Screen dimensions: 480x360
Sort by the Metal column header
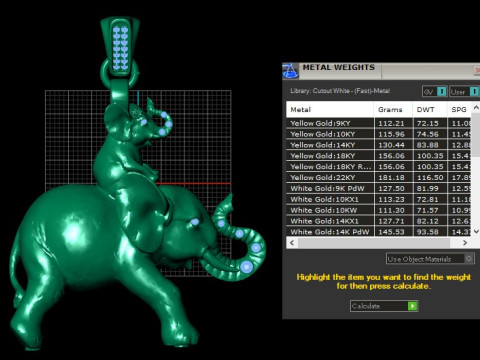(x=330, y=109)
